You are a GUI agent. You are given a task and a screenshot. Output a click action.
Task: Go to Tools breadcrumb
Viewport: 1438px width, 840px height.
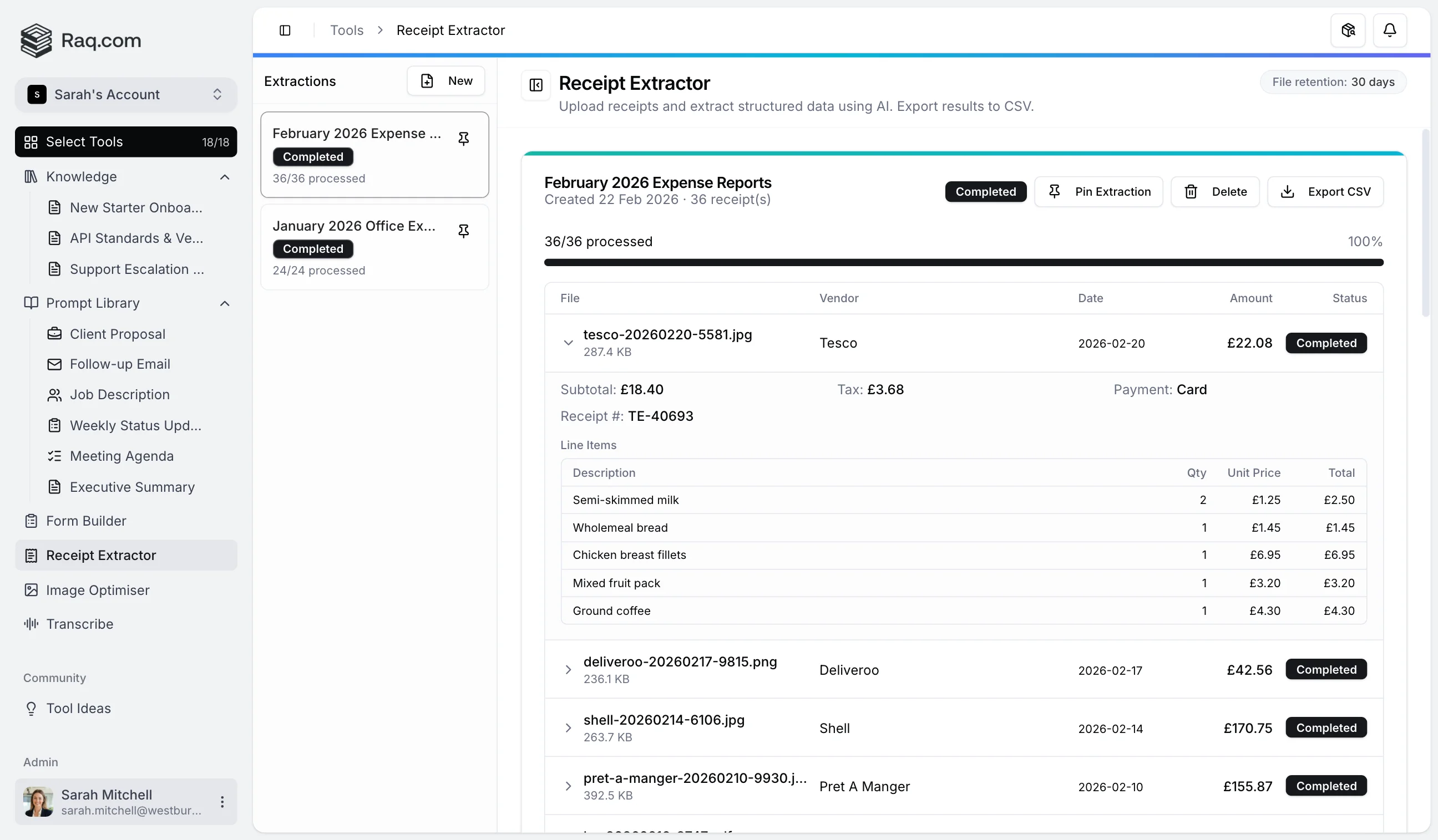pos(346,30)
